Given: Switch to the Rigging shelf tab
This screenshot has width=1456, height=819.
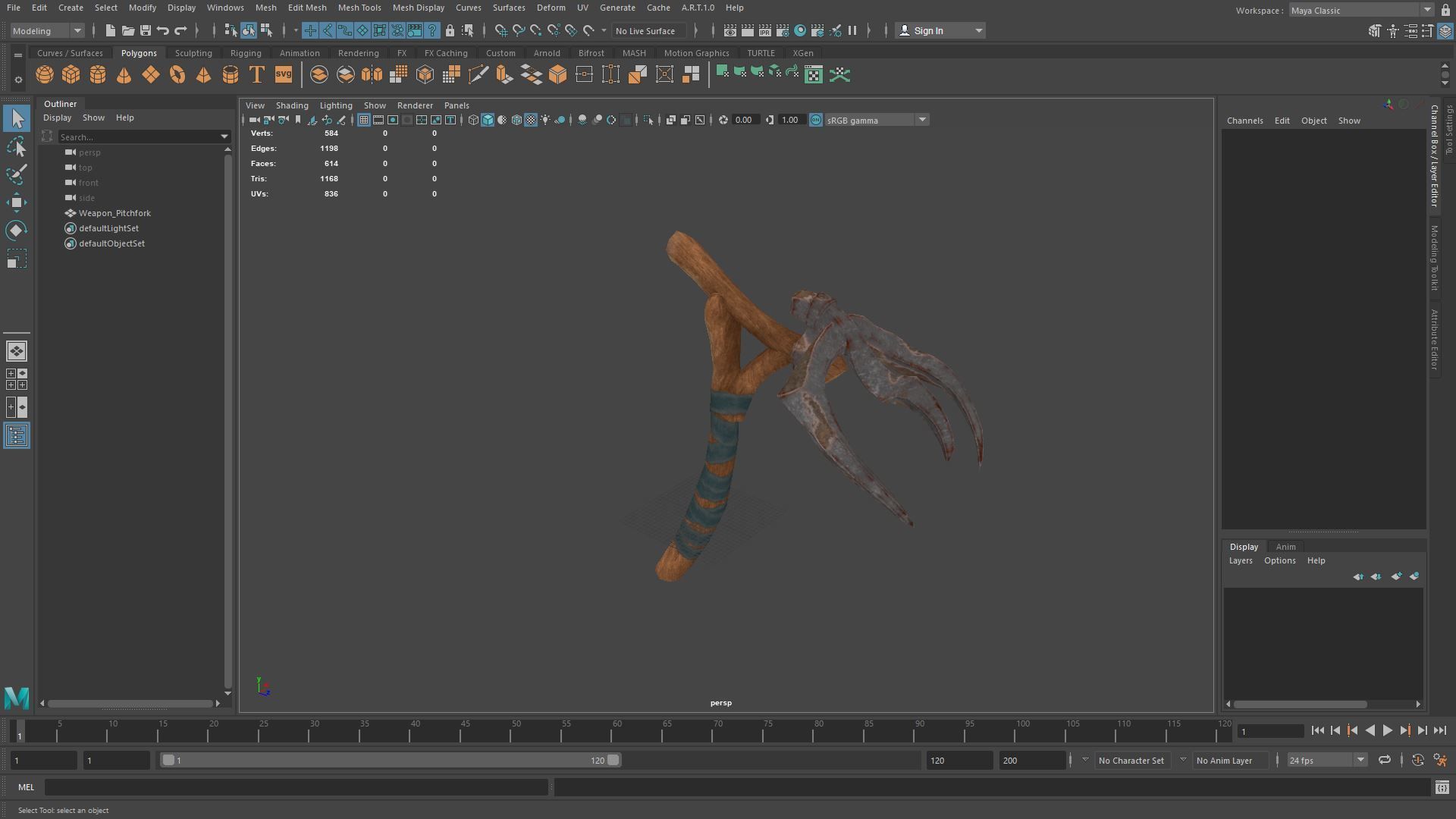Looking at the screenshot, I should pyautogui.click(x=246, y=53).
